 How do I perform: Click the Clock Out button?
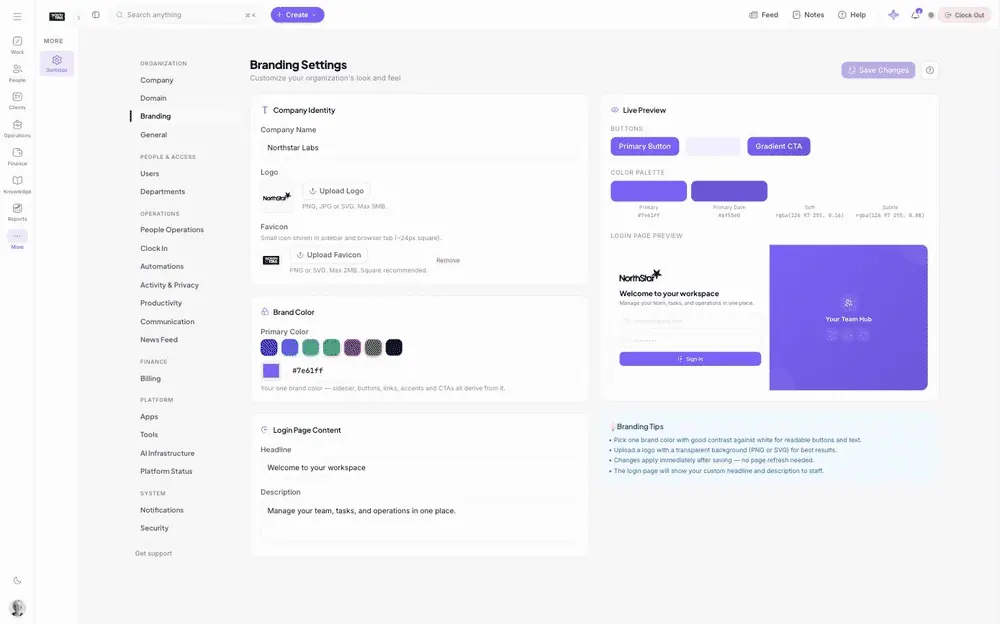point(964,15)
